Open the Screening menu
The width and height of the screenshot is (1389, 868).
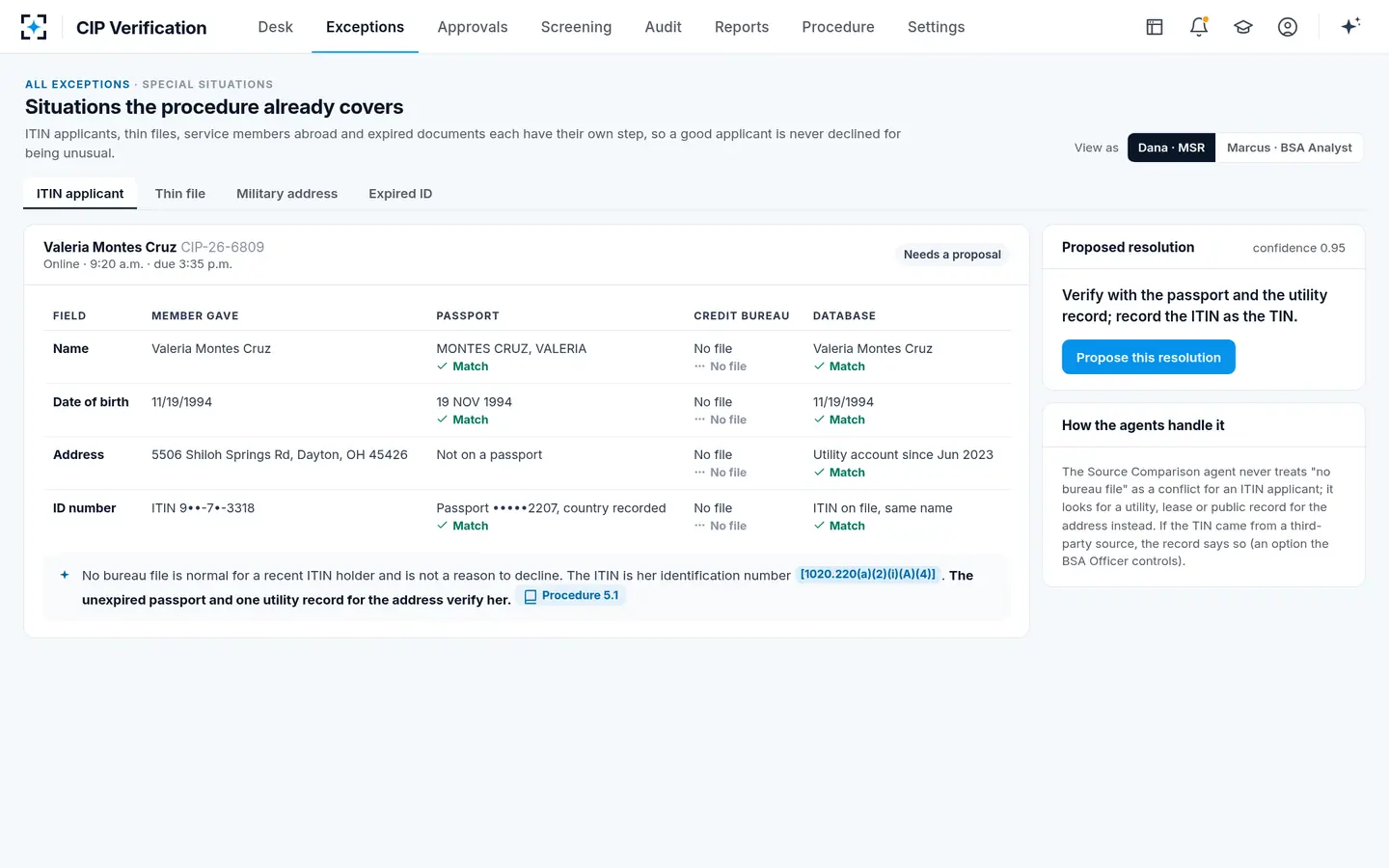576,27
